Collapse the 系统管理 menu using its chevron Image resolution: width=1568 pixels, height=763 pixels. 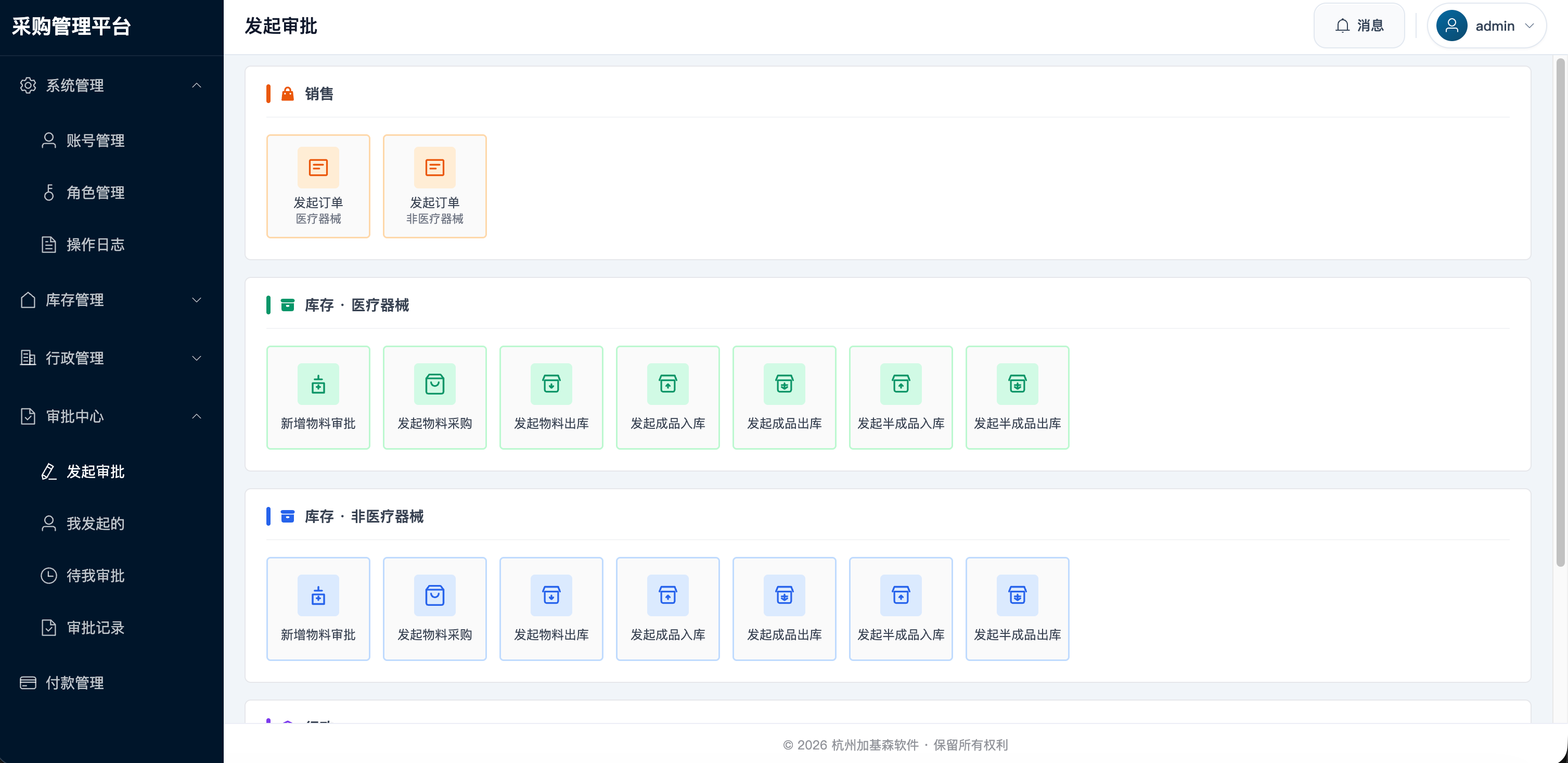tap(197, 85)
